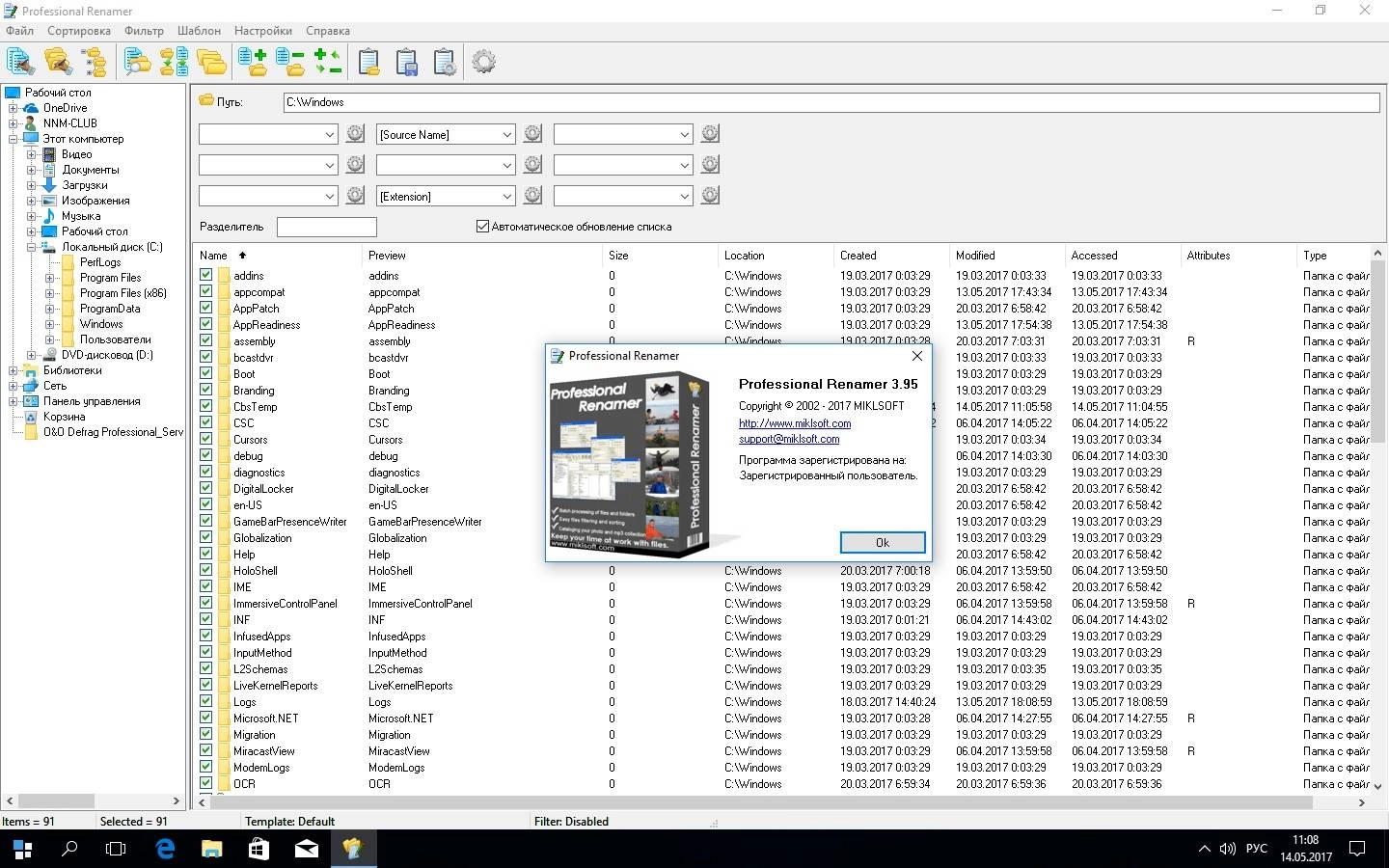This screenshot has height=868, width=1389.
Task: Uncheck the InfusedApps row checkbox
Action: pyautogui.click(x=206, y=636)
